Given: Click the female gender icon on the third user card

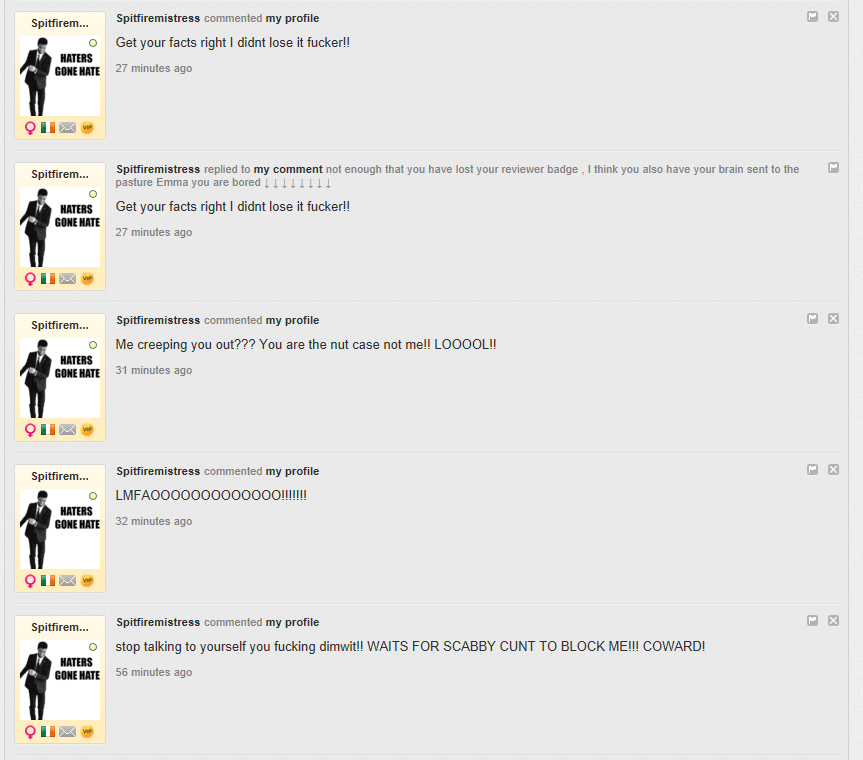Looking at the screenshot, I should coord(30,430).
